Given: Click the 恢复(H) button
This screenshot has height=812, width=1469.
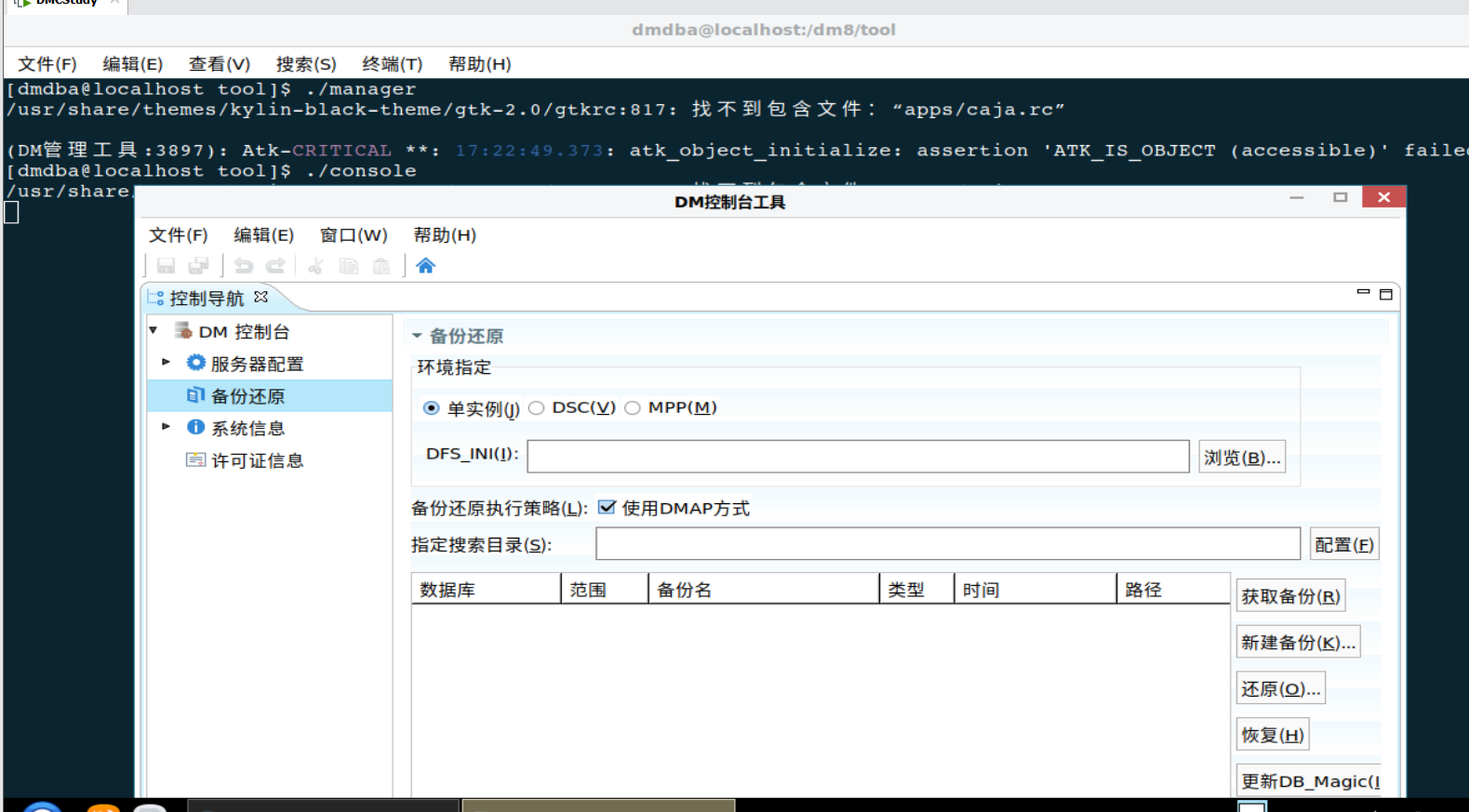Looking at the screenshot, I should coord(1273,735).
